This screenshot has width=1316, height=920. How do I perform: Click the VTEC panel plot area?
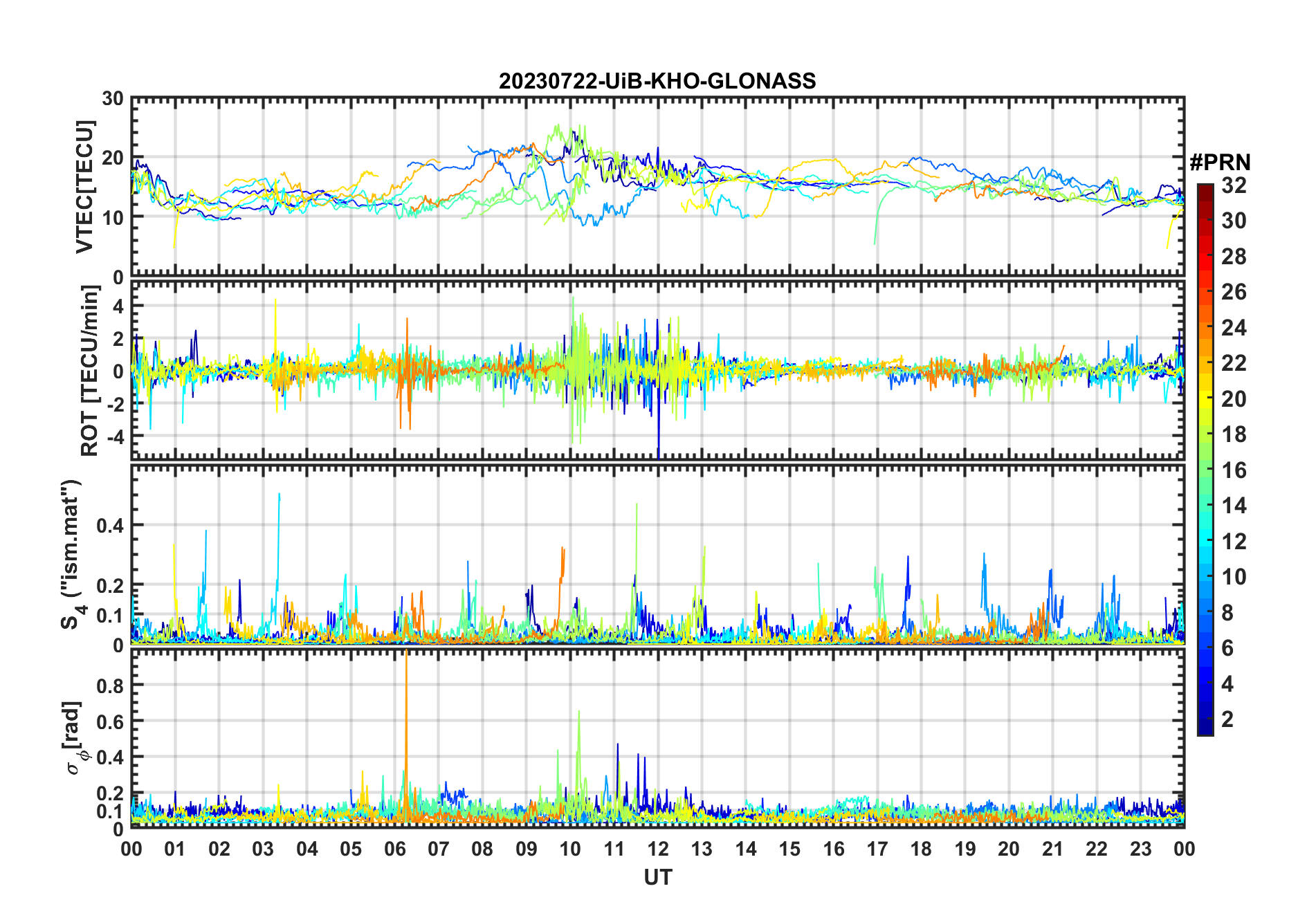(x=658, y=187)
